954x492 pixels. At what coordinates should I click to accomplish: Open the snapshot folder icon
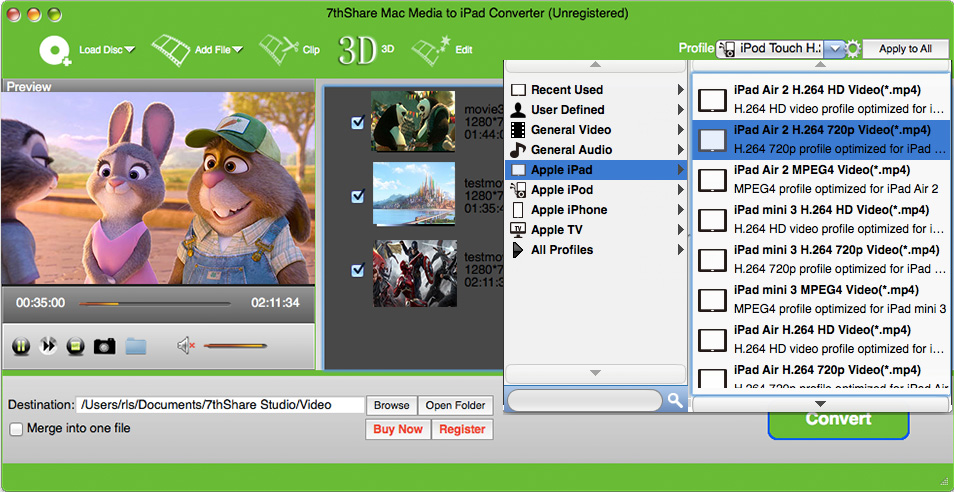click(x=136, y=346)
